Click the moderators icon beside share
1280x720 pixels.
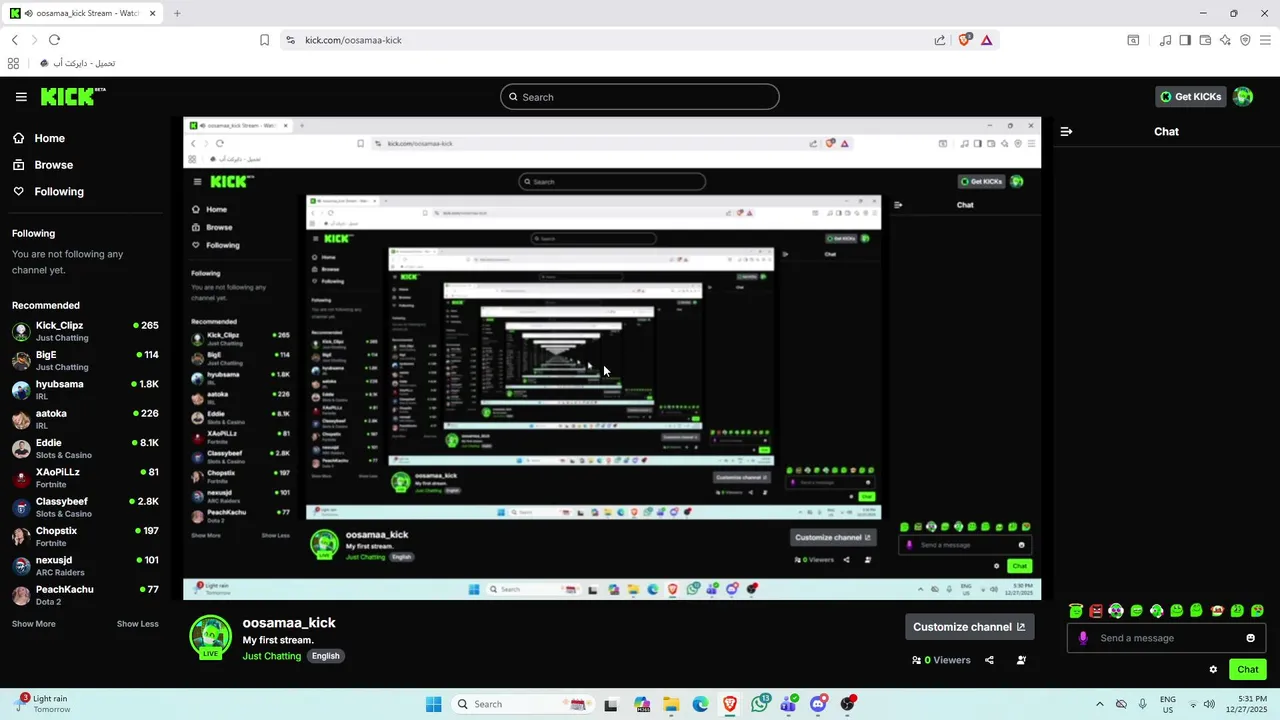click(1021, 660)
